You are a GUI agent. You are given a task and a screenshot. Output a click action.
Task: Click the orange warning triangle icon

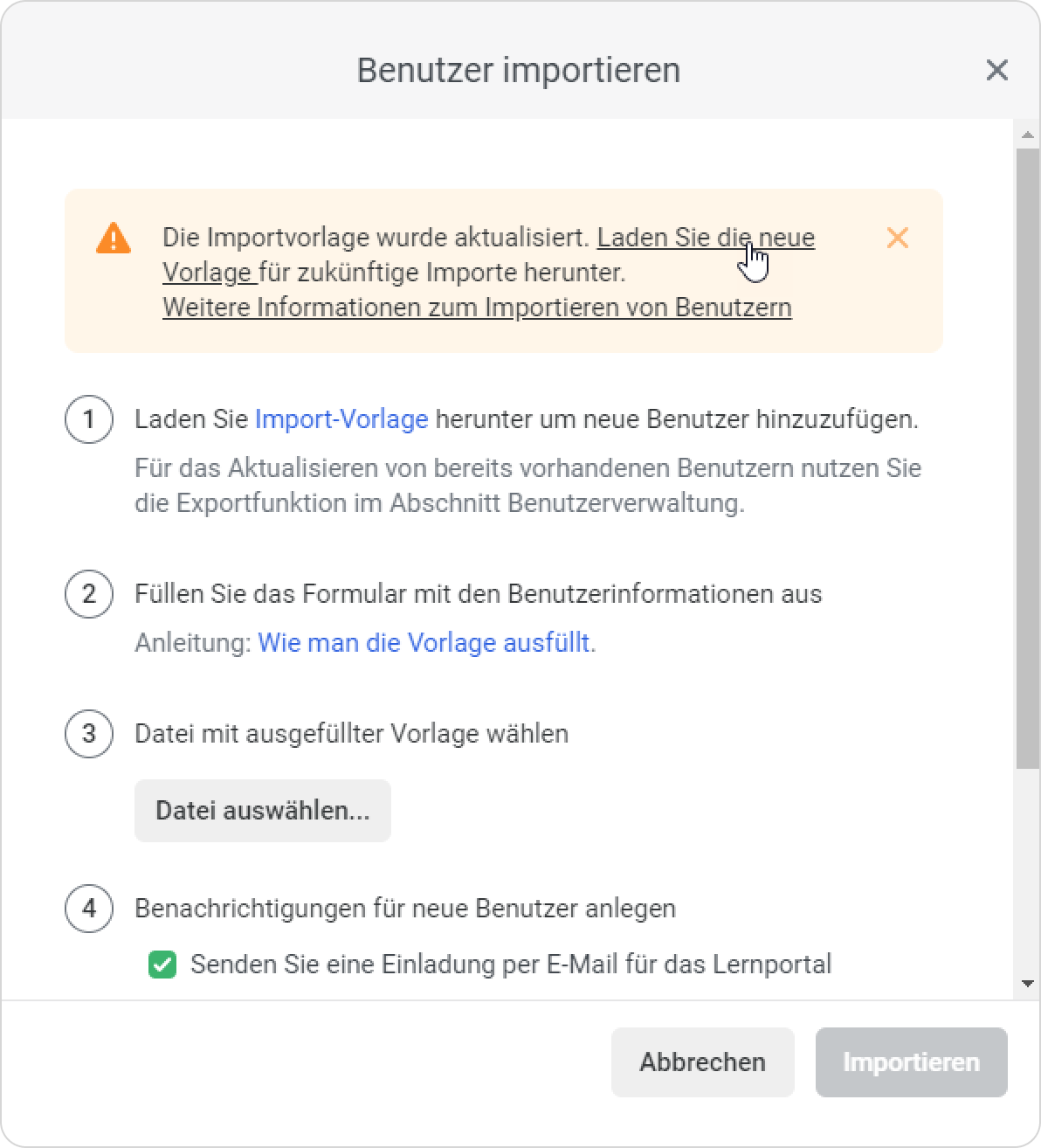[x=114, y=238]
